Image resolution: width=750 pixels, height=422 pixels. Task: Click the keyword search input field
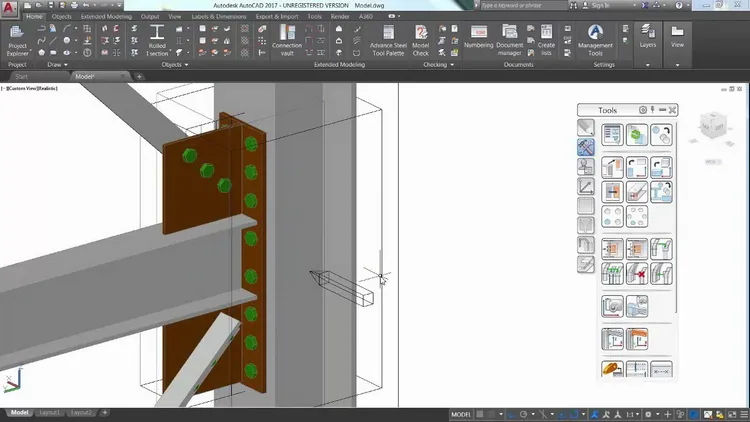pos(523,5)
